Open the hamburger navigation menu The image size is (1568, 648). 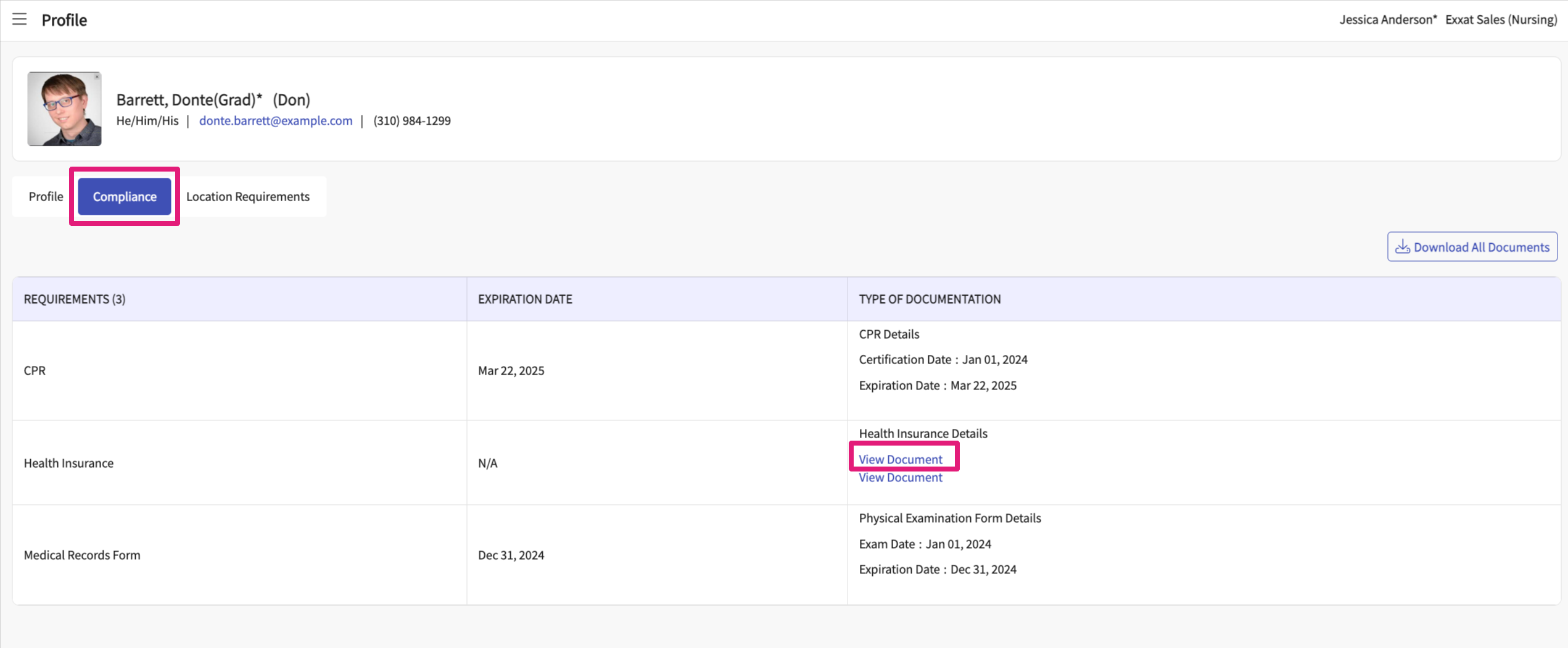[x=19, y=19]
